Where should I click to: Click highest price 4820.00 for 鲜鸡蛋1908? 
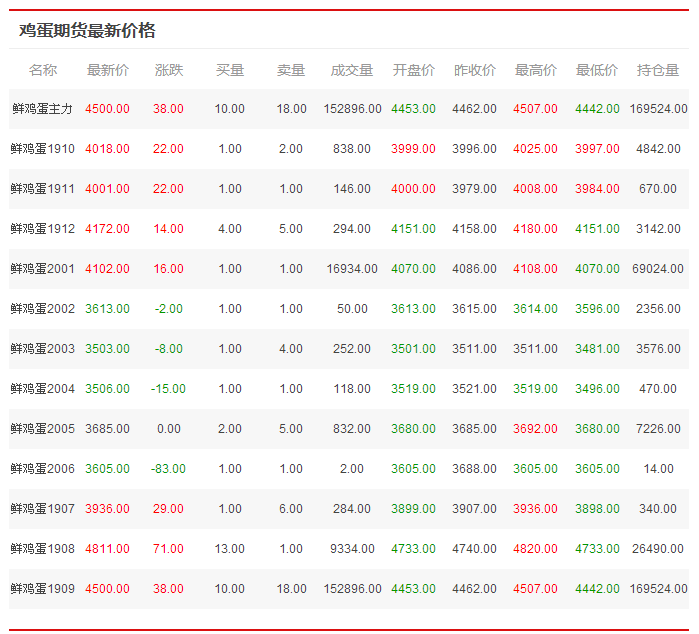[x=535, y=548]
